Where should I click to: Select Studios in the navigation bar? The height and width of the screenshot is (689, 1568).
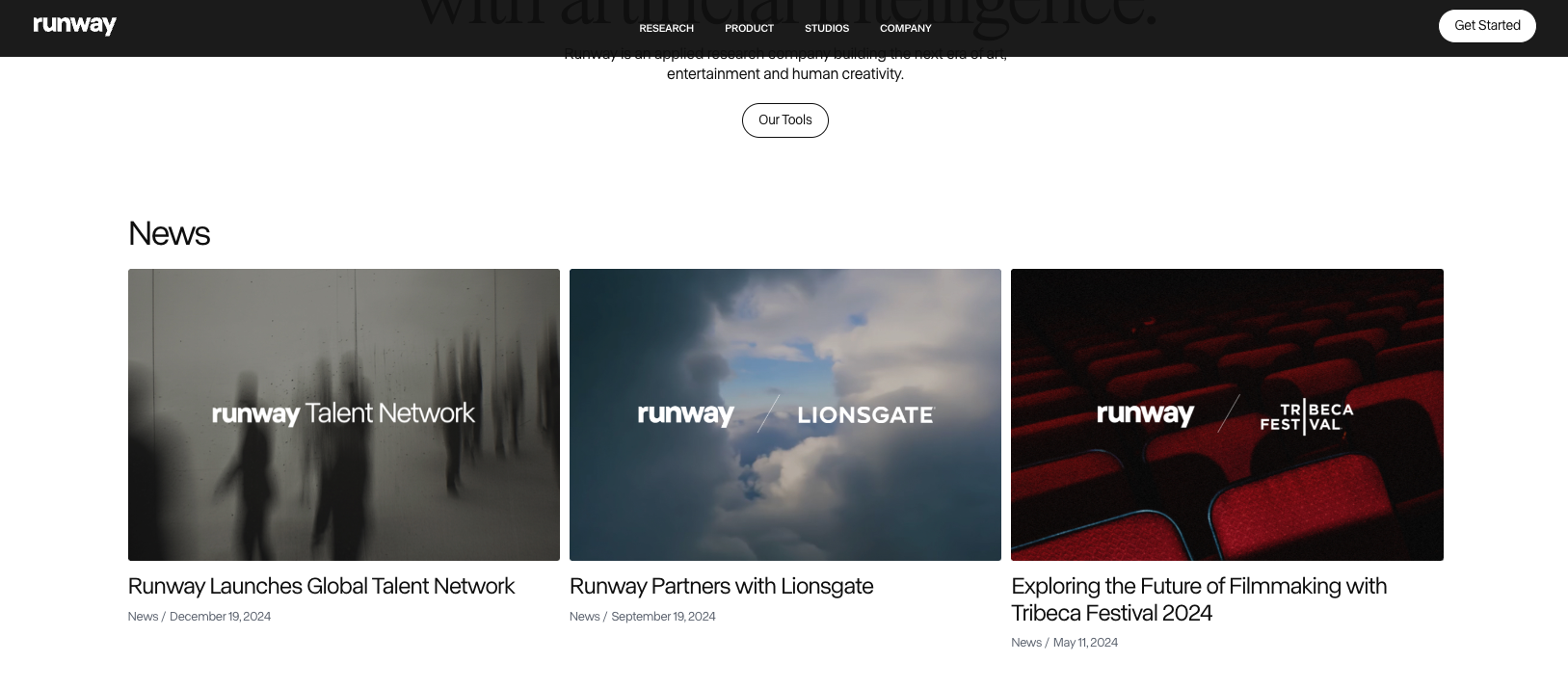point(826,28)
